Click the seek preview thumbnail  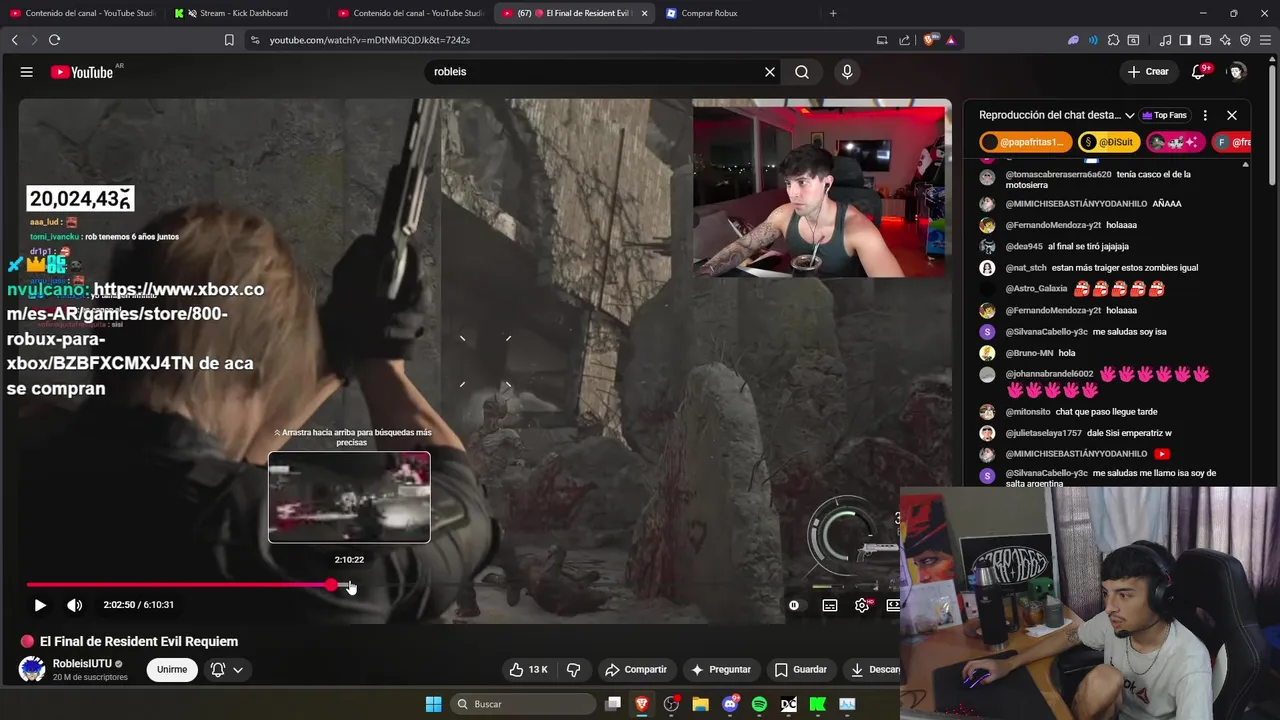coord(349,497)
